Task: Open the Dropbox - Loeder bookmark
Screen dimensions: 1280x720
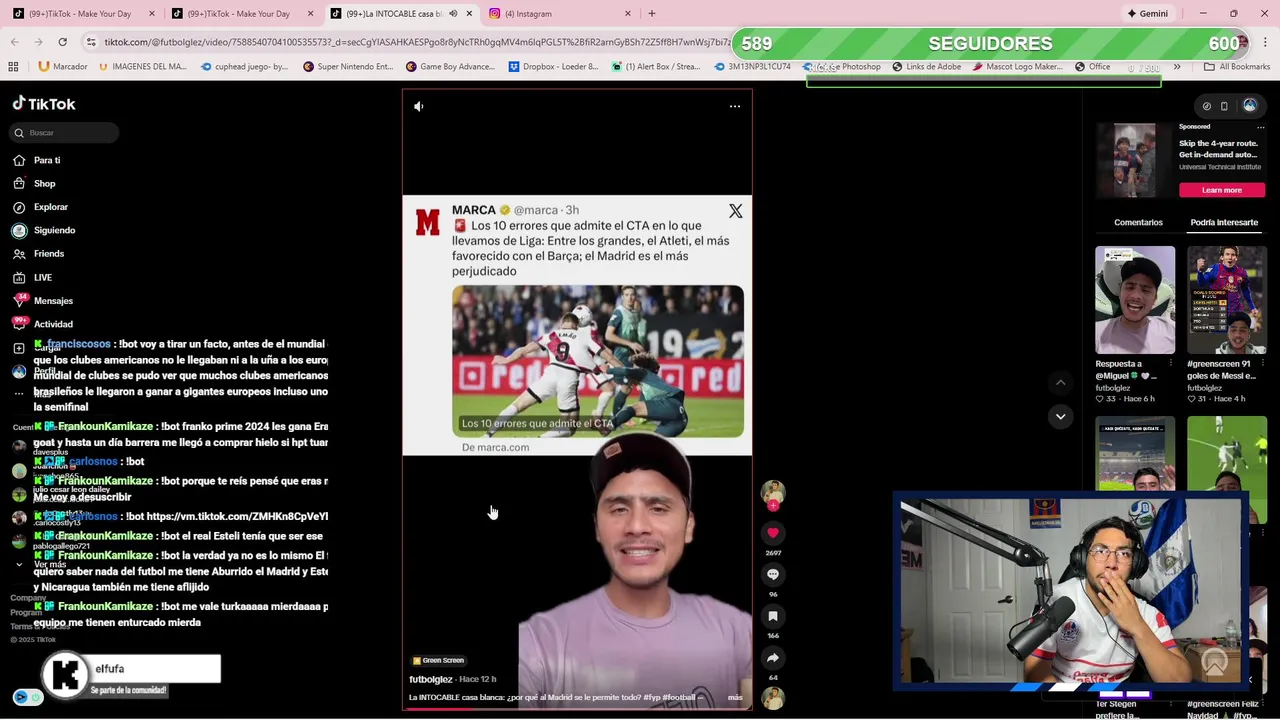Action: pyautogui.click(x=553, y=67)
